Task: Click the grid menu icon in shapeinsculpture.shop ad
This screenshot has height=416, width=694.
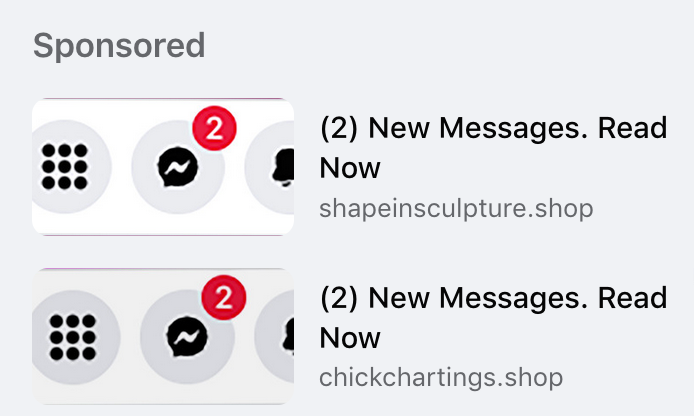Action: (65, 167)
